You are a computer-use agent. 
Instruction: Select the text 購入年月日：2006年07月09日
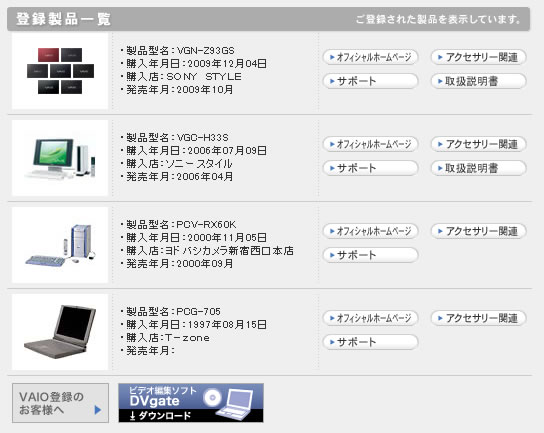(x=196, y=151)
